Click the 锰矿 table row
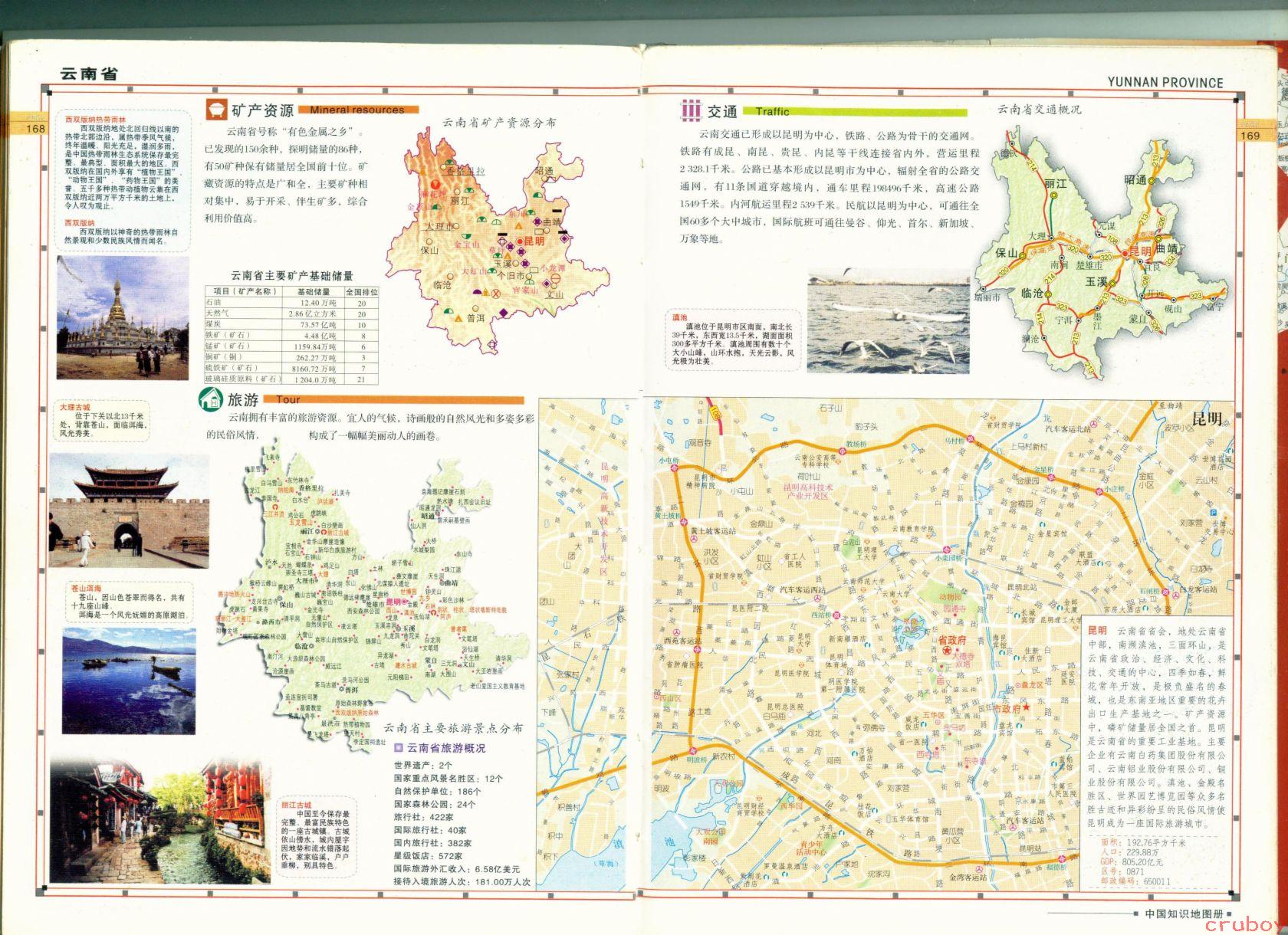This screenshot has height=935, width=1288. coord(291,346)
